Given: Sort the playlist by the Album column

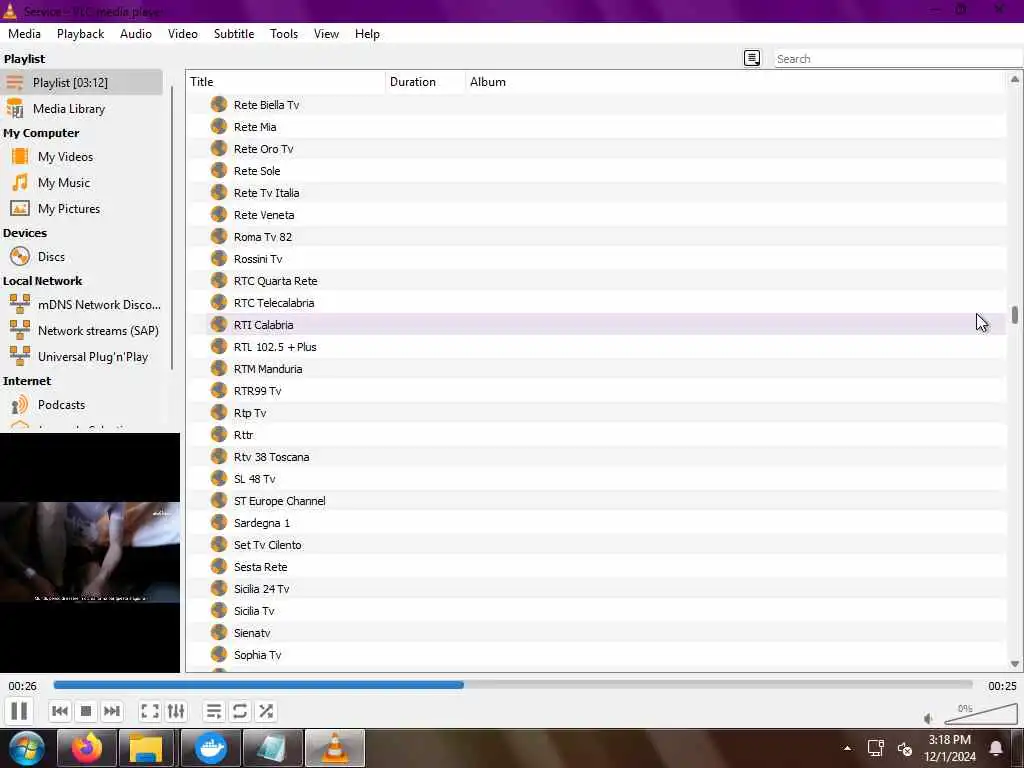Looking at the screenshot, I should tap(736, 82).
